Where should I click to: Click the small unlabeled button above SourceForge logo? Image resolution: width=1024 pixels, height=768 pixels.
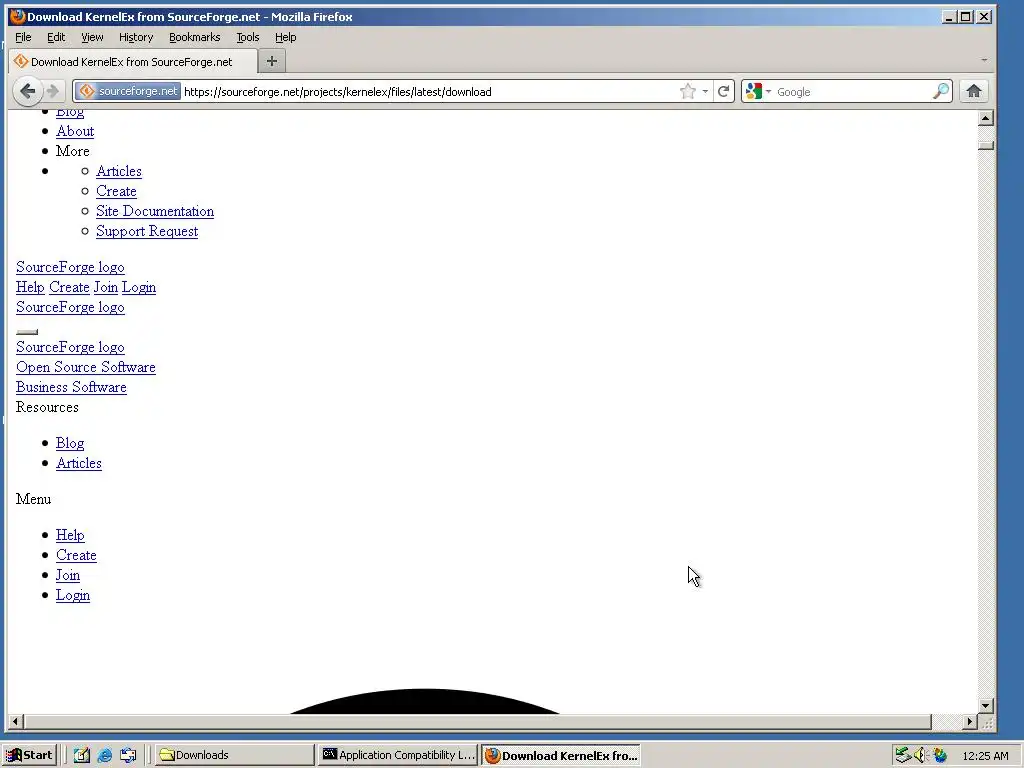point(27,332)
